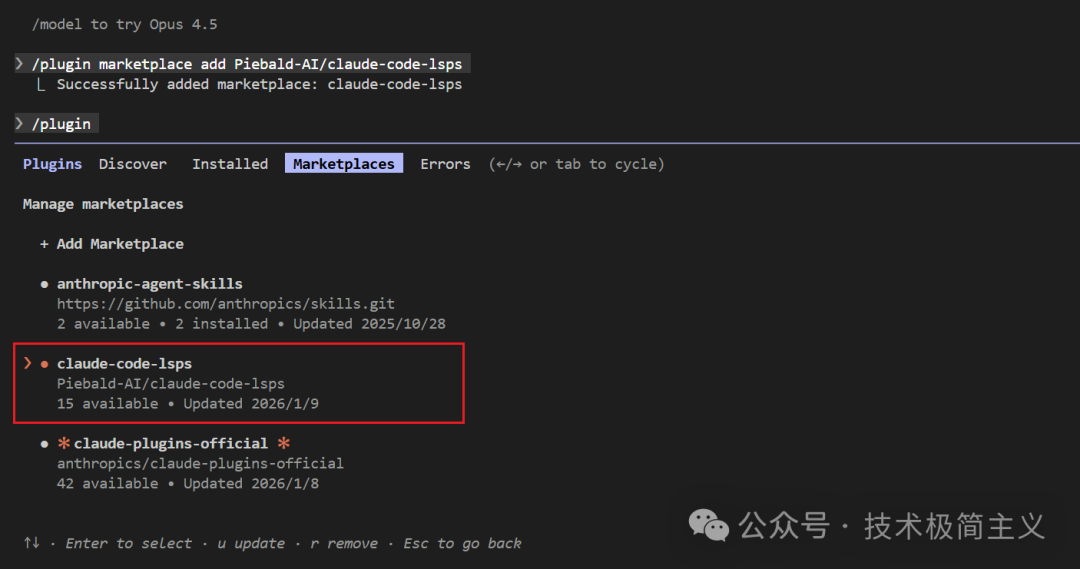Viewport: 1080px width, 569px height.
Task: Click the 'Enter to select' hint
Action: [x=128, y=544]
